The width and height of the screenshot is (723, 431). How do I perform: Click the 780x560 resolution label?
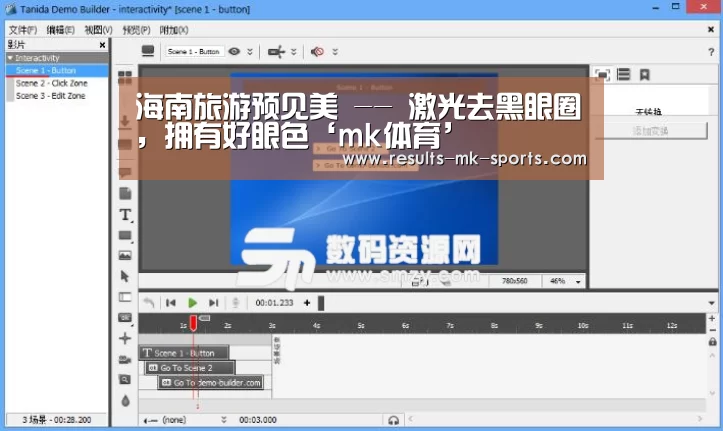click(514, 281)
